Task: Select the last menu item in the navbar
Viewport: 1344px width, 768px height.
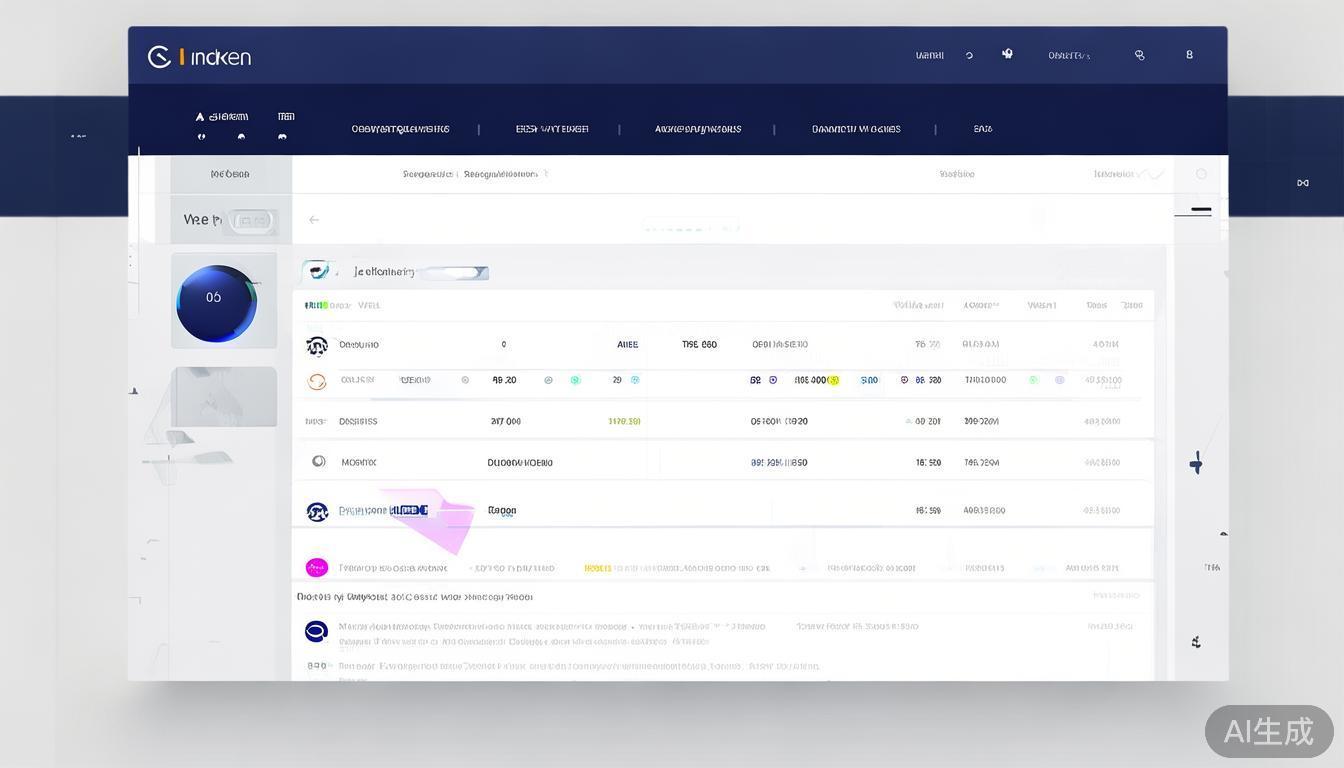Action: coord(982,129)
